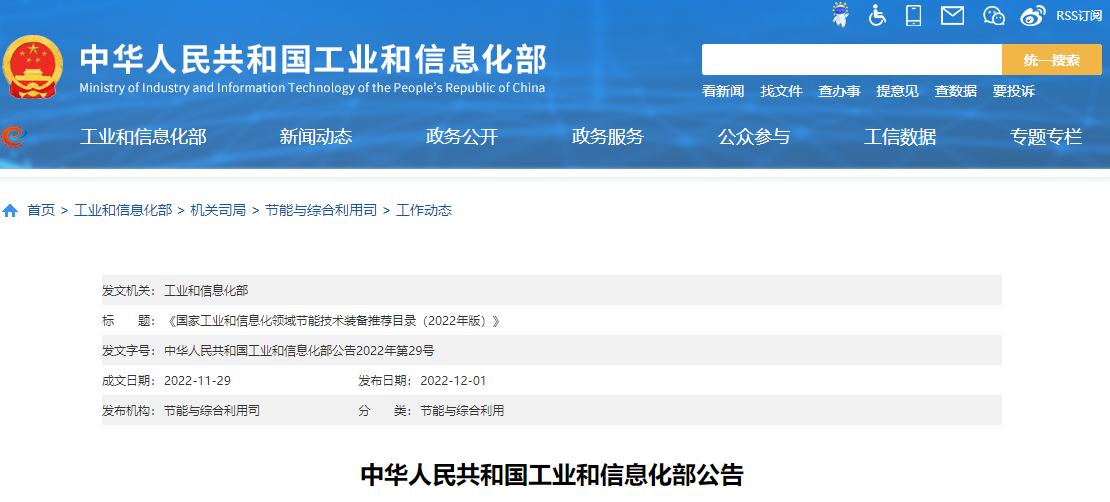The height and width of the screenshot is (502, 1110).
Task: Click the mobile phone version icon
Action: tap(913, 15)
